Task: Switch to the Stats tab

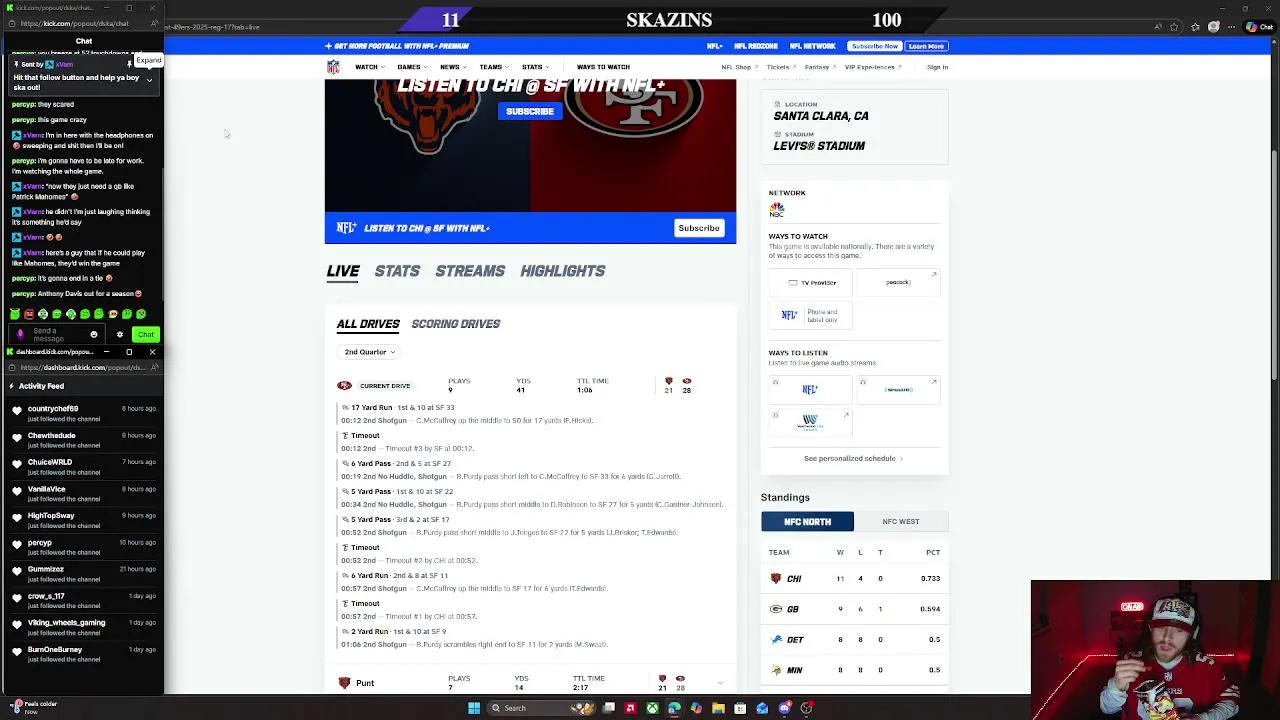Action: (x=397, y=271)
